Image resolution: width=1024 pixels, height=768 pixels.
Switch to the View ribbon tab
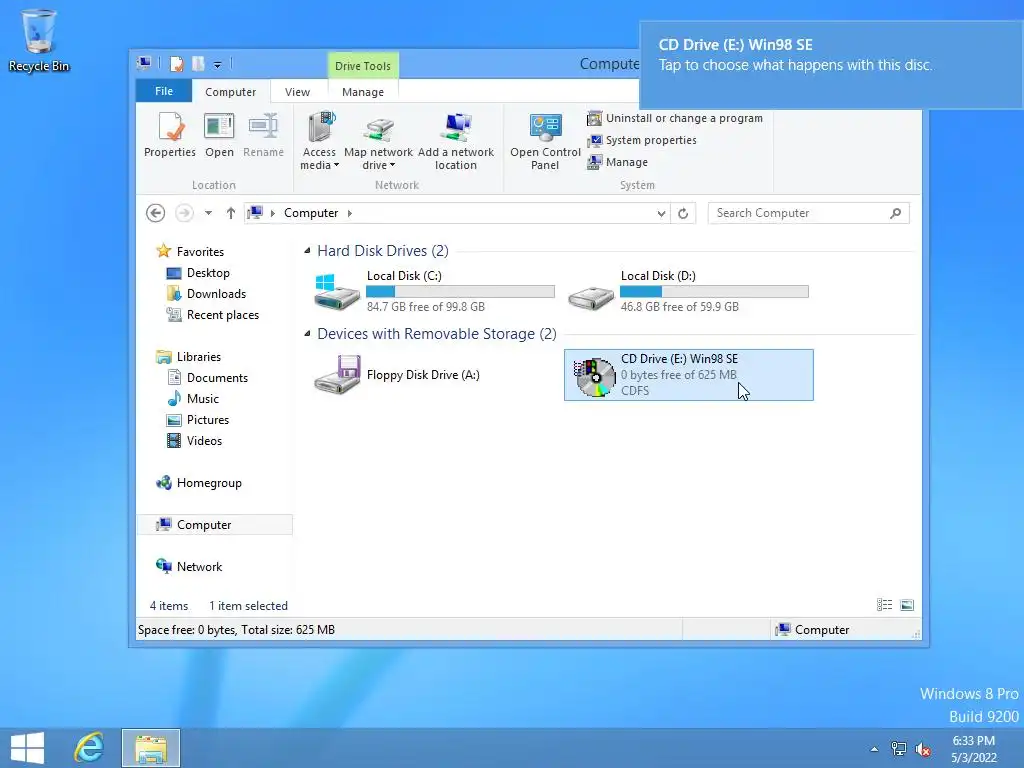(x=297, y=92)
